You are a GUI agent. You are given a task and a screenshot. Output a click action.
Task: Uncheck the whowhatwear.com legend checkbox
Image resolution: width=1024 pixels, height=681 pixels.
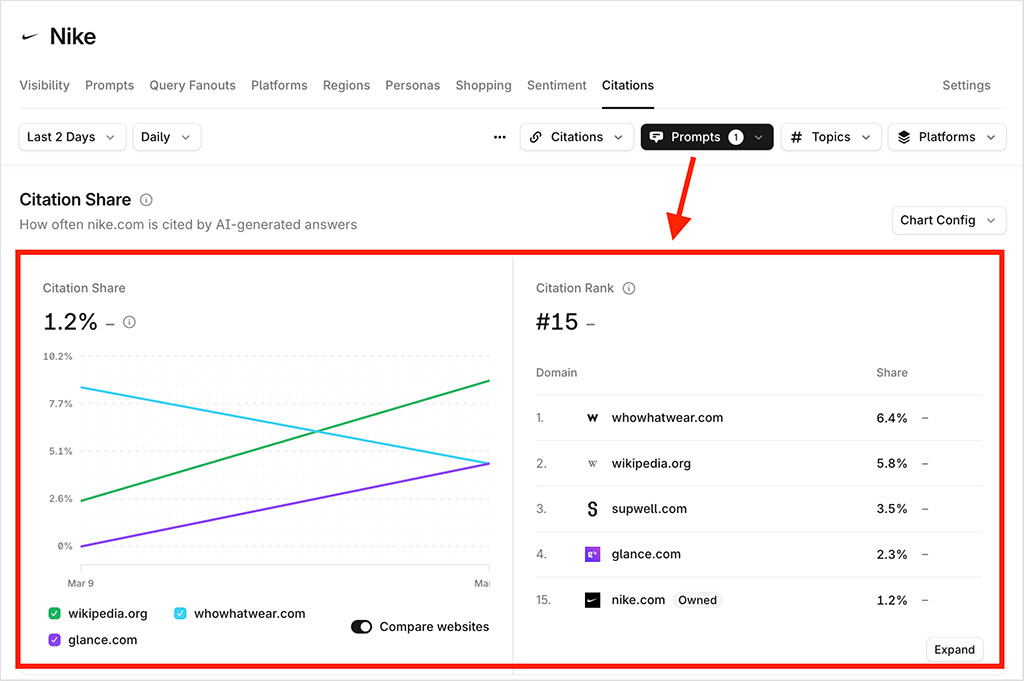(180, 614)
